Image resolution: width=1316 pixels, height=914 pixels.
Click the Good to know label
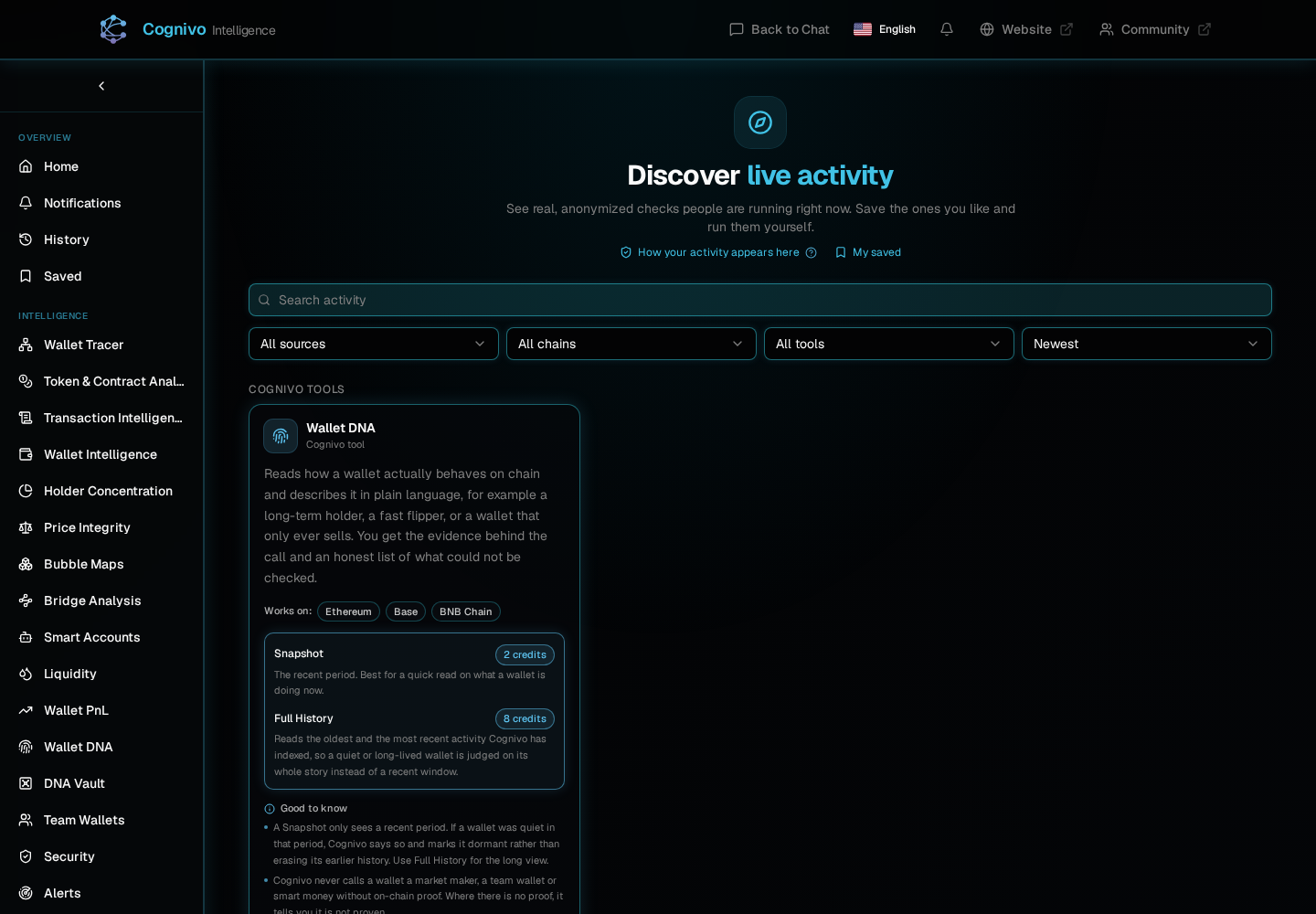313,808
